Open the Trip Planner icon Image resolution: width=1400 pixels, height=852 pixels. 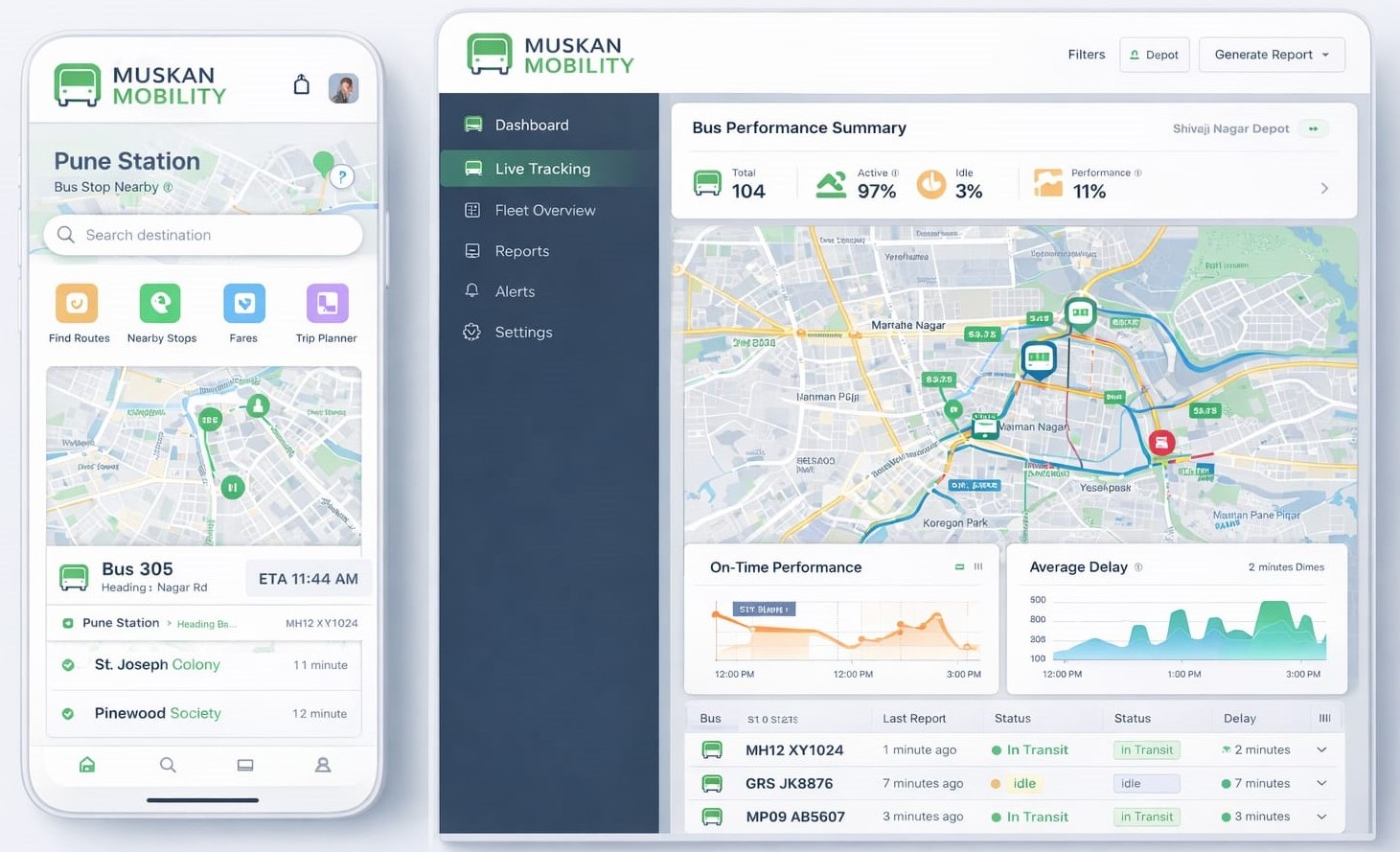(327, 304)
